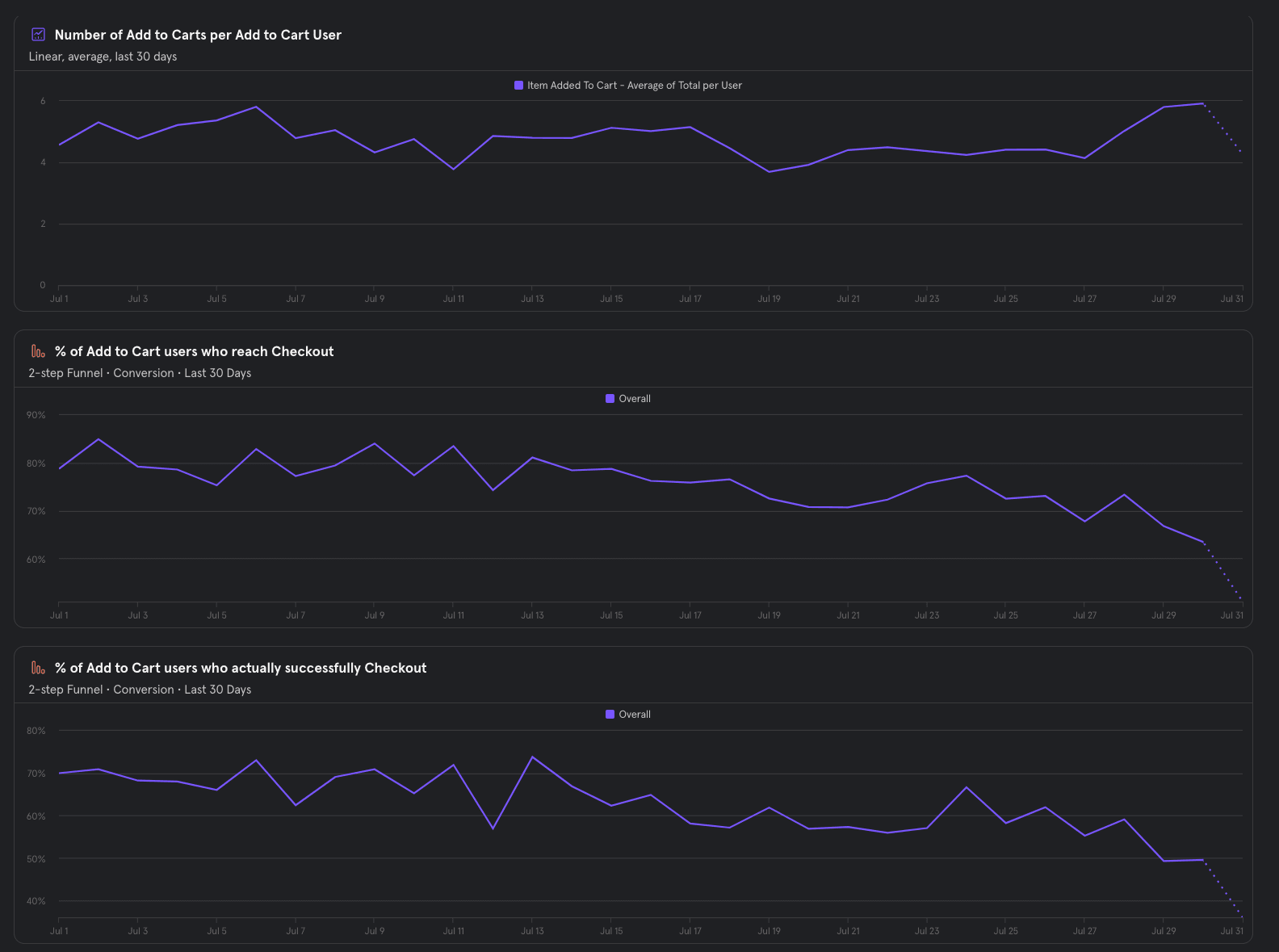Open 'Number of Add to Carts per Add to Cart User' report
This screenshot has height=952, width=1279.
[198, 35]
